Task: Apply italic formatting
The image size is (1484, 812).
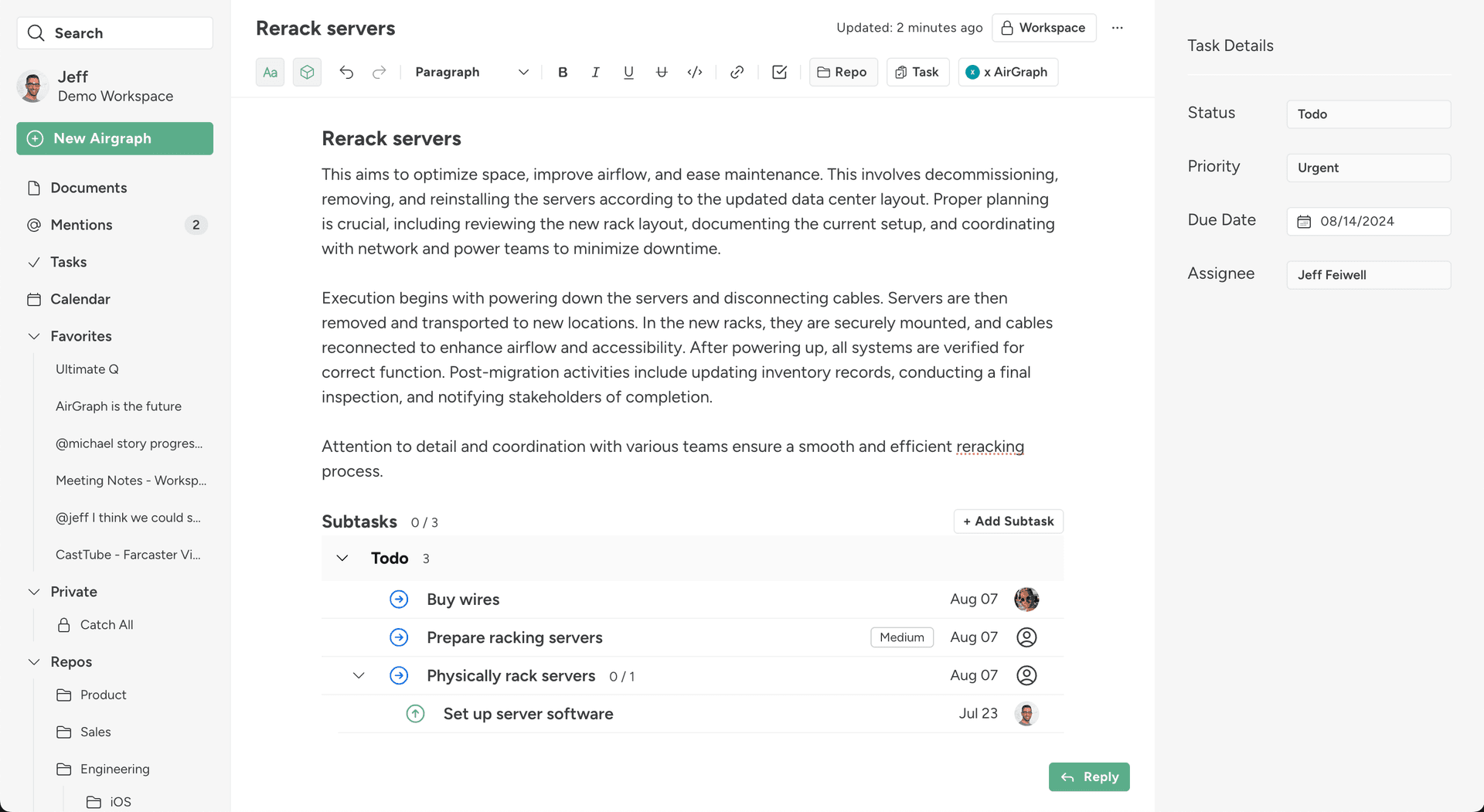Action: point(595,72)
